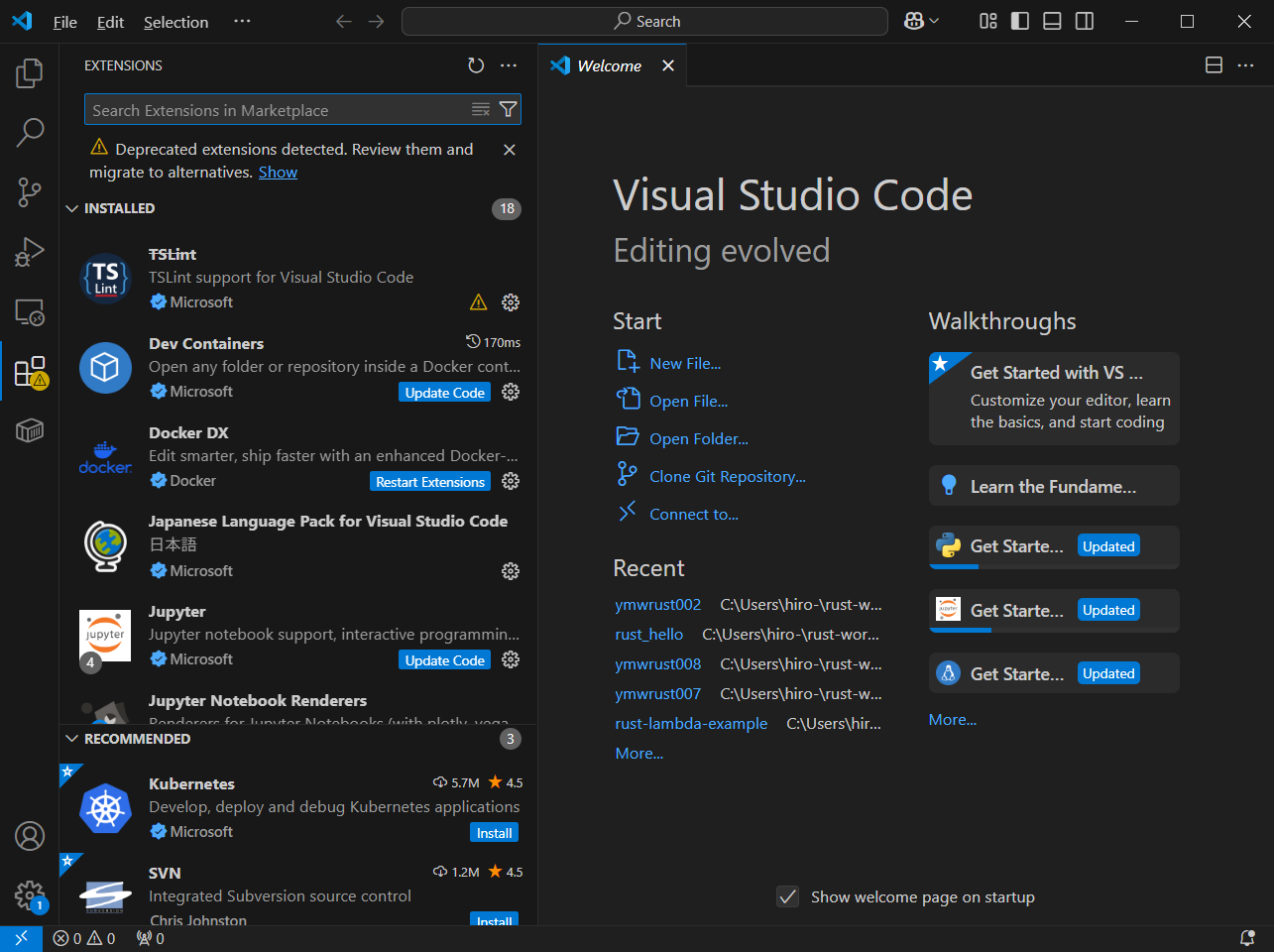Click the filter extensions funnel icon
This screenshot has width=1274, height=952.
pos(508,110)
